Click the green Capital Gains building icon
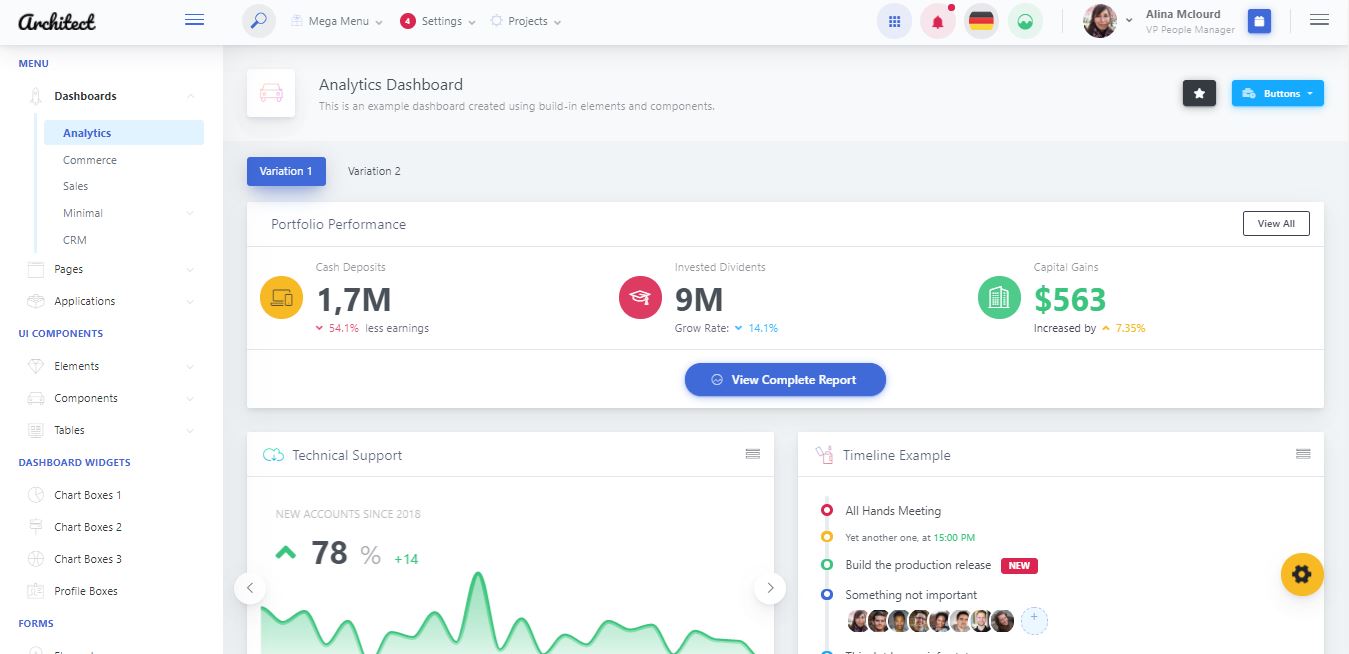This screenshot has width=1349, height=654. coord(998,298)
